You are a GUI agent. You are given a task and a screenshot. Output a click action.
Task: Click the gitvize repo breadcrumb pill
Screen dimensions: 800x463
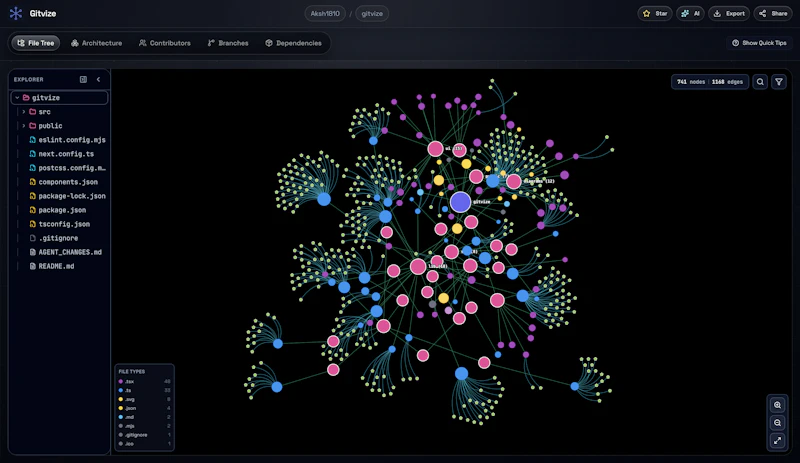tap(372, 13)
